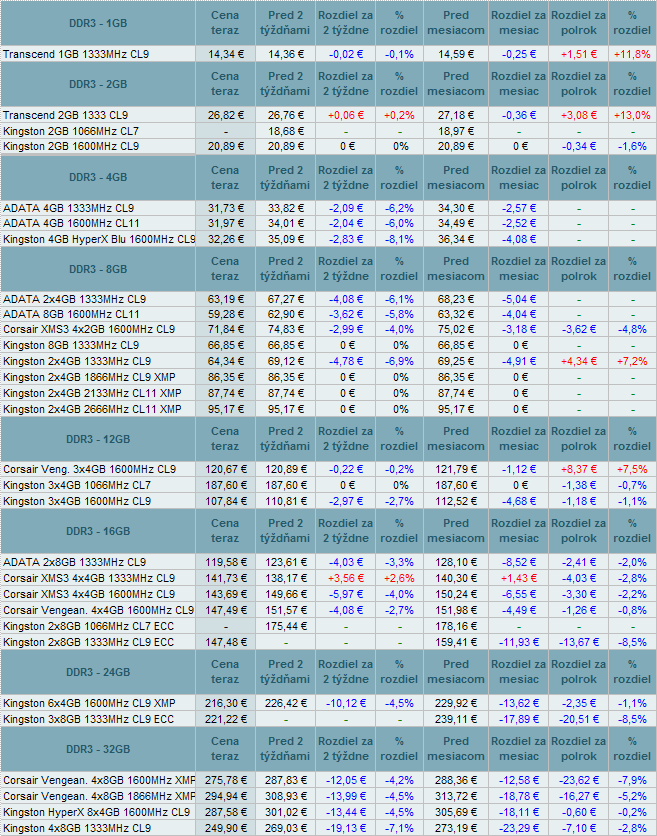Image resolution: width=657 pixels, height=836 pixels.
Task: Click the Kingston 2x4GB 2666MHz CL11 XMP row name
Action: [92, 409]
